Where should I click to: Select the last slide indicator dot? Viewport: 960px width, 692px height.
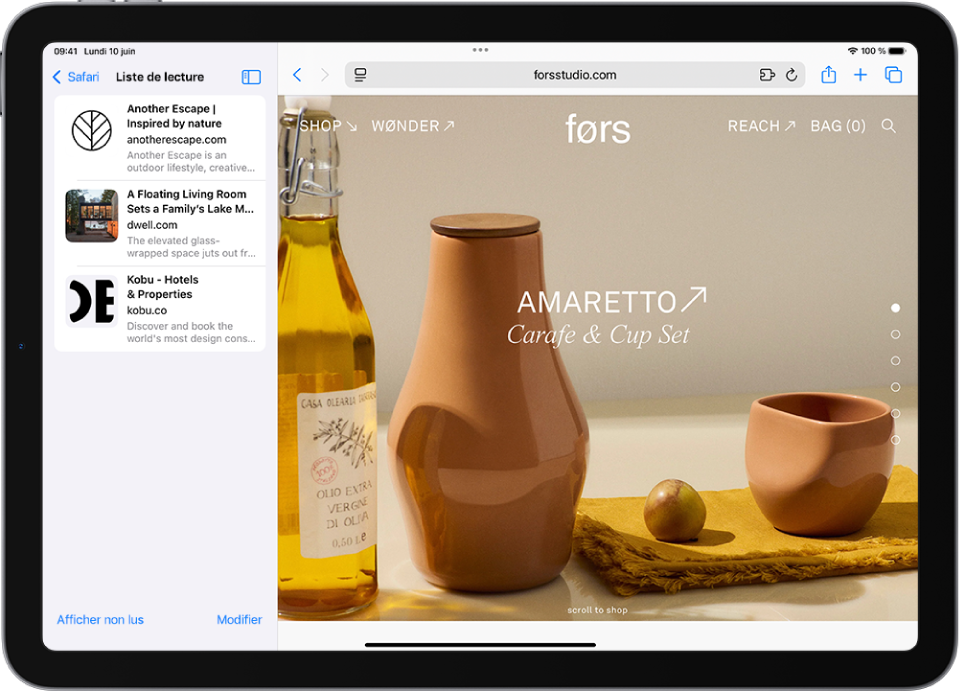pyautogui.click(x=895, y=440)
